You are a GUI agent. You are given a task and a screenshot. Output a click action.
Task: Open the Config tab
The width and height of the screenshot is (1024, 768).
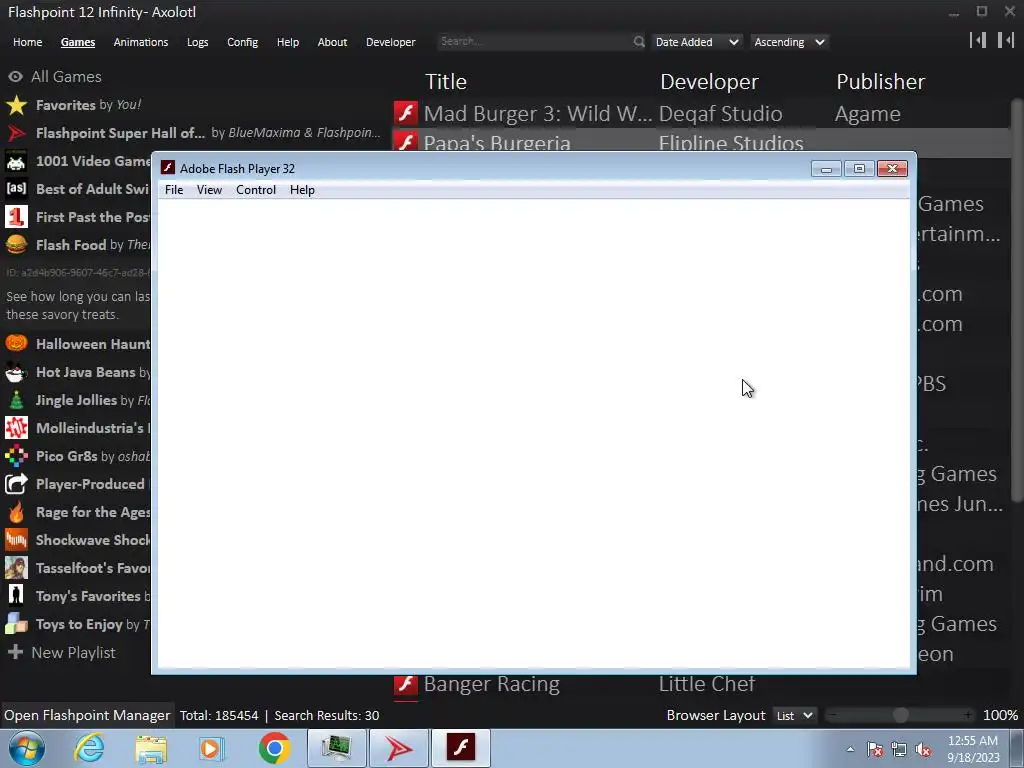(x=242, y=42)
